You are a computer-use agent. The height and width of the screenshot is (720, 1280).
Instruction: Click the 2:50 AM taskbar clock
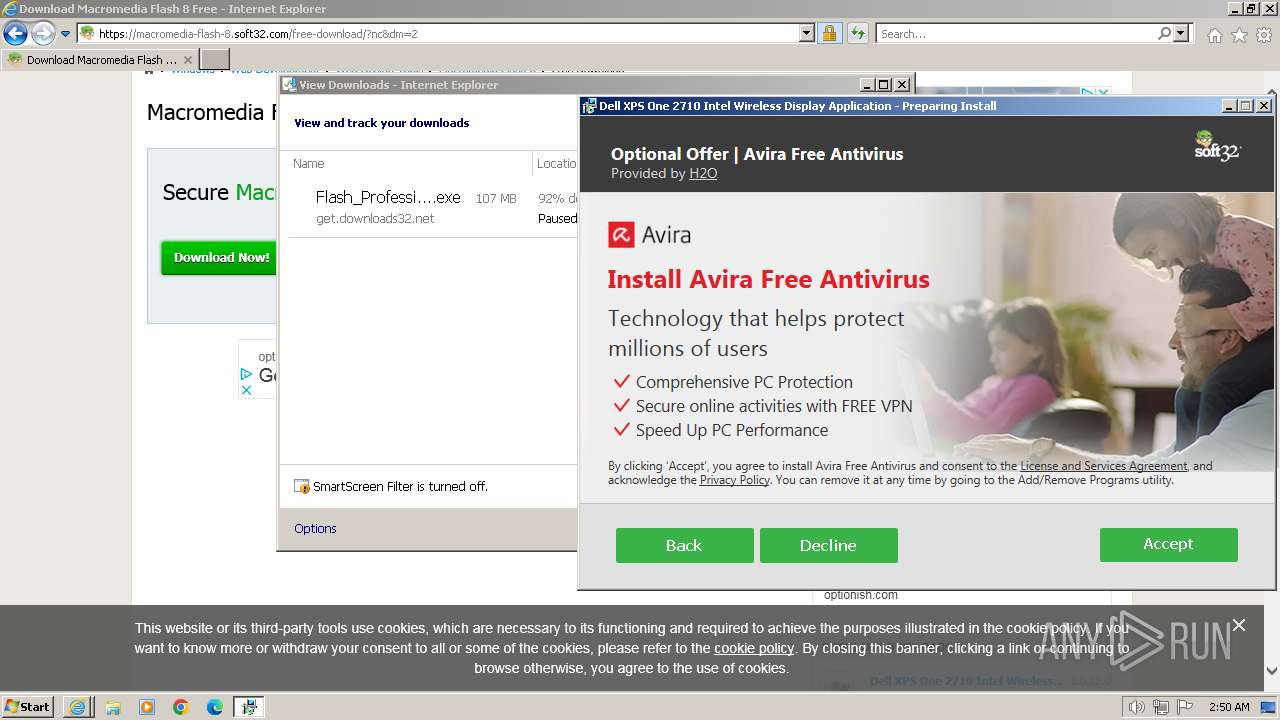(1228, 707)
